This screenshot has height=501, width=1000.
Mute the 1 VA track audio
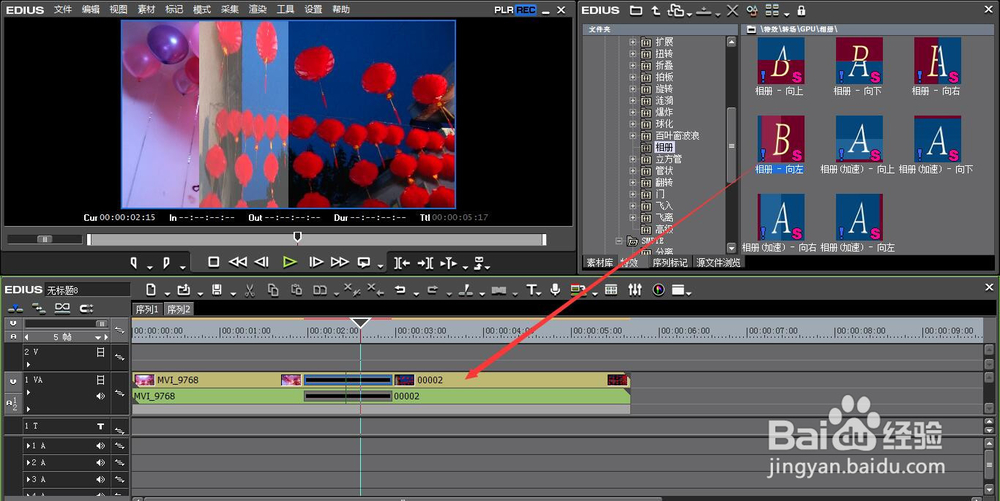[100, 396]
